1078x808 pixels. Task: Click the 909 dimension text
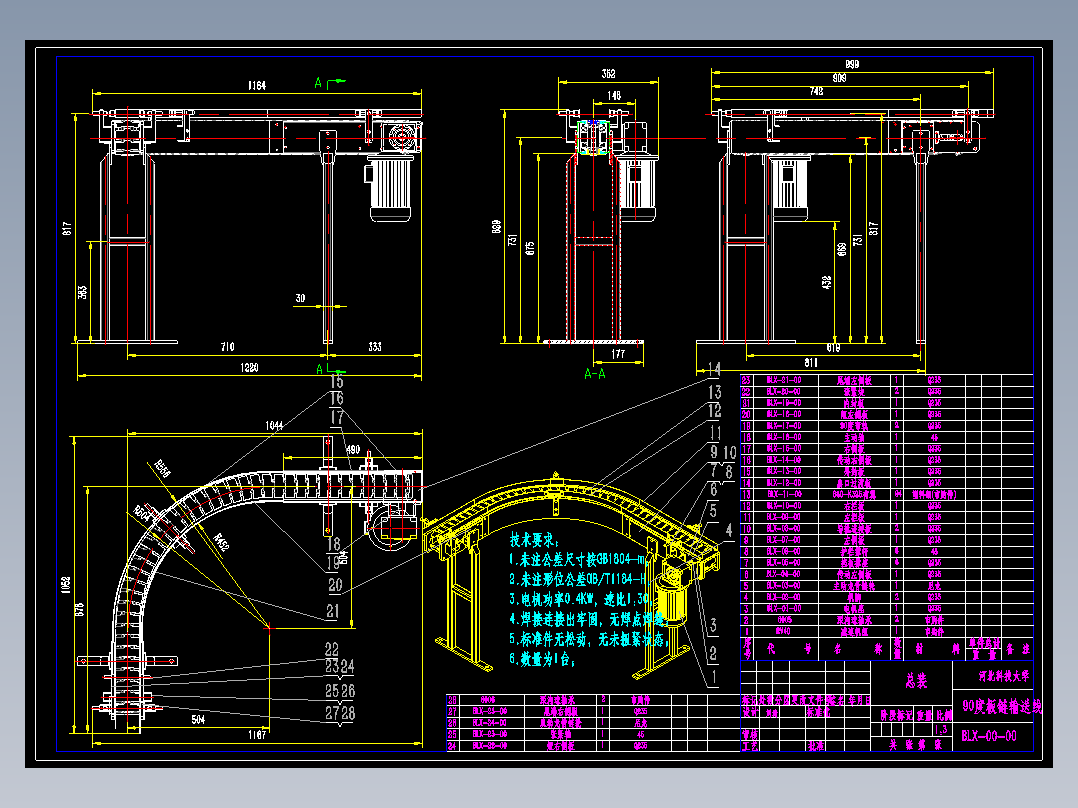pyautogui.click(x=839, y=78)
